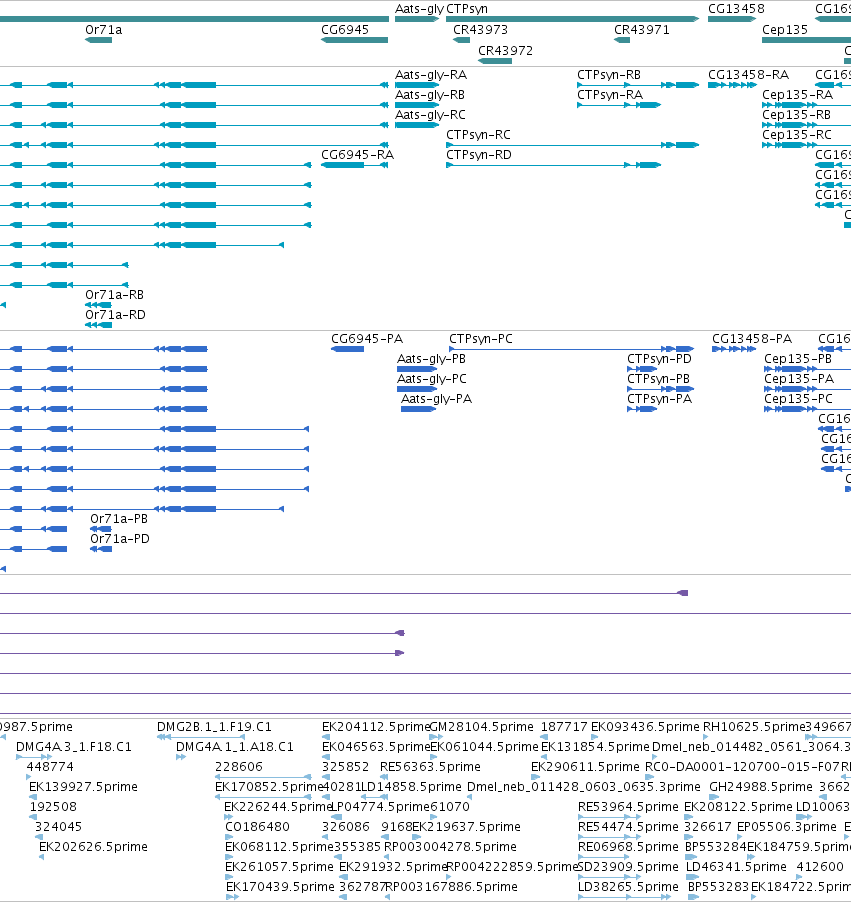Open EST CO186480
Image resolution: width=851 pixels, height=902 pixels.
tap(257, 827)
